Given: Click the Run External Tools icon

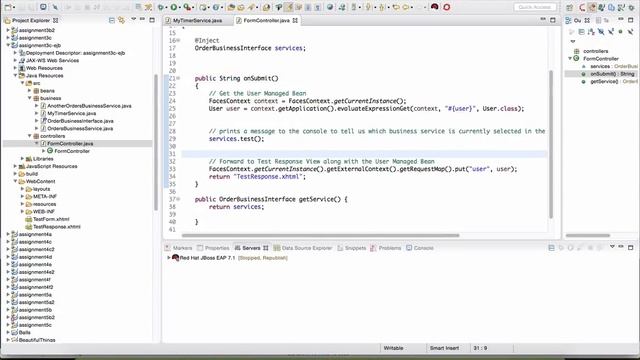Looking at the screenshot, I should (x=187, y=7).
